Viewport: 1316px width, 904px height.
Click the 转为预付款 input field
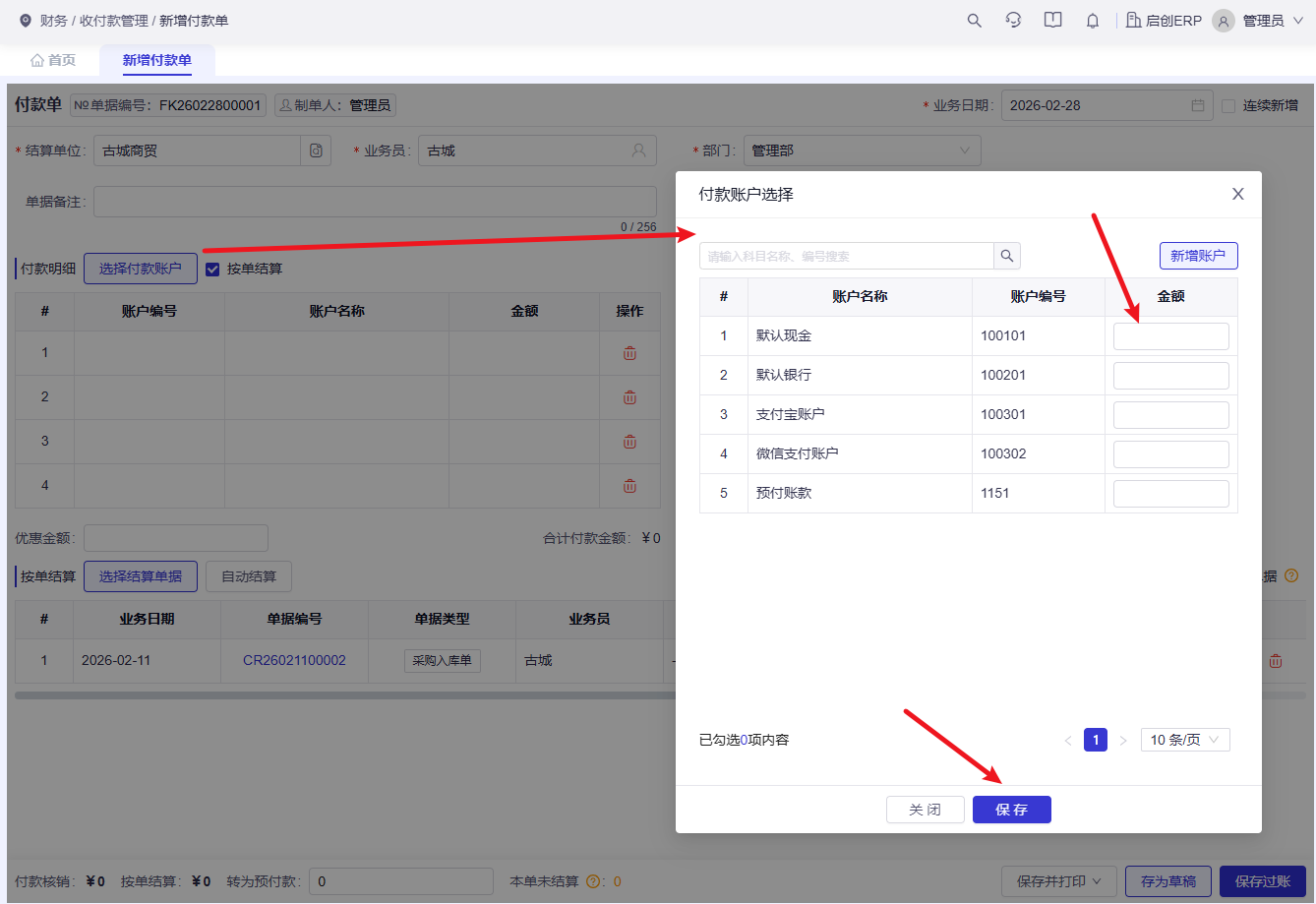pos(401,881)
